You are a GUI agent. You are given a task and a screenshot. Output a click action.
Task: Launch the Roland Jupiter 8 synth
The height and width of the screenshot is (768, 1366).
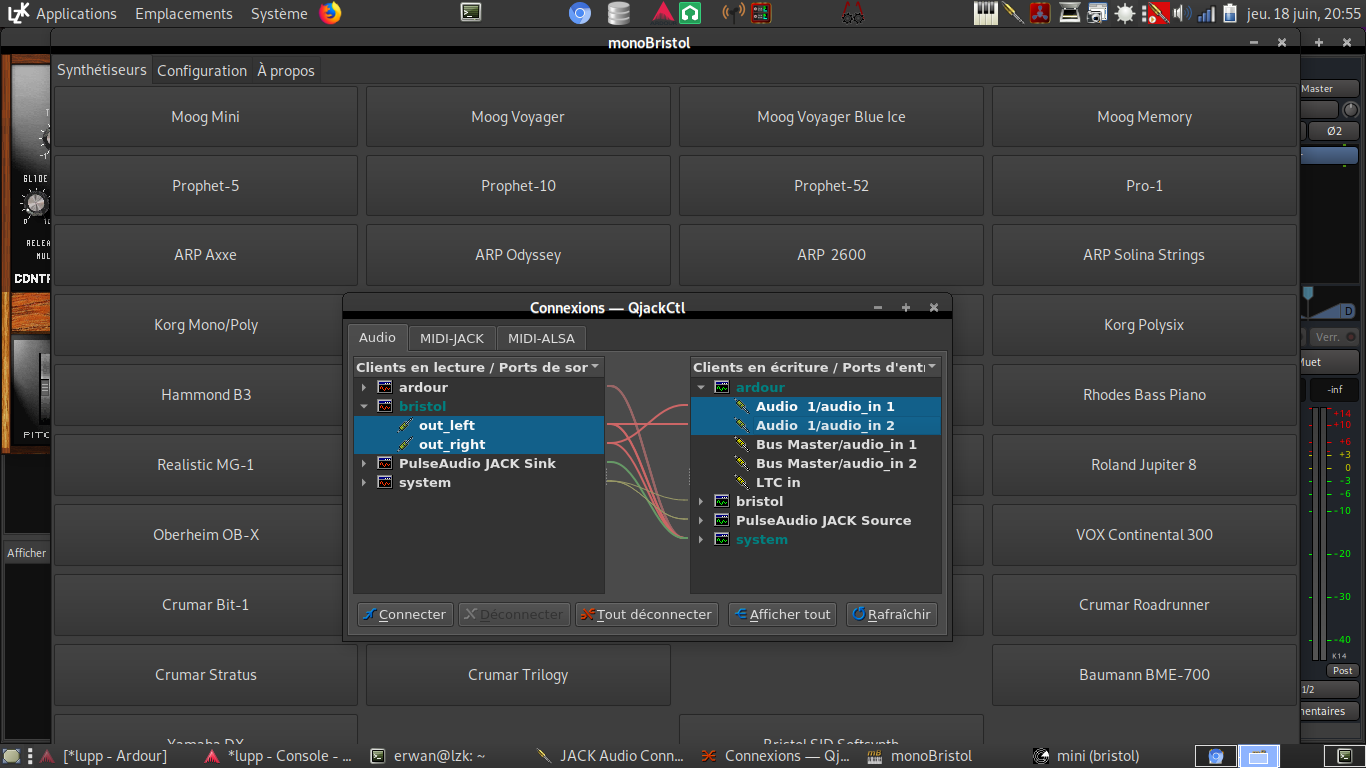point(1144,465)
